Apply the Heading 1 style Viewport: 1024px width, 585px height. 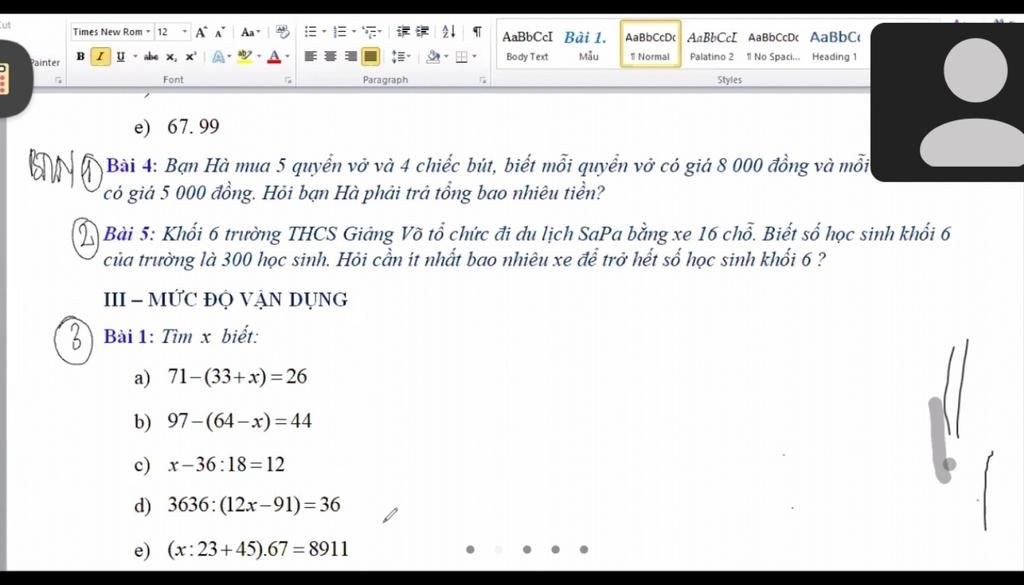[x=835, y=45]
